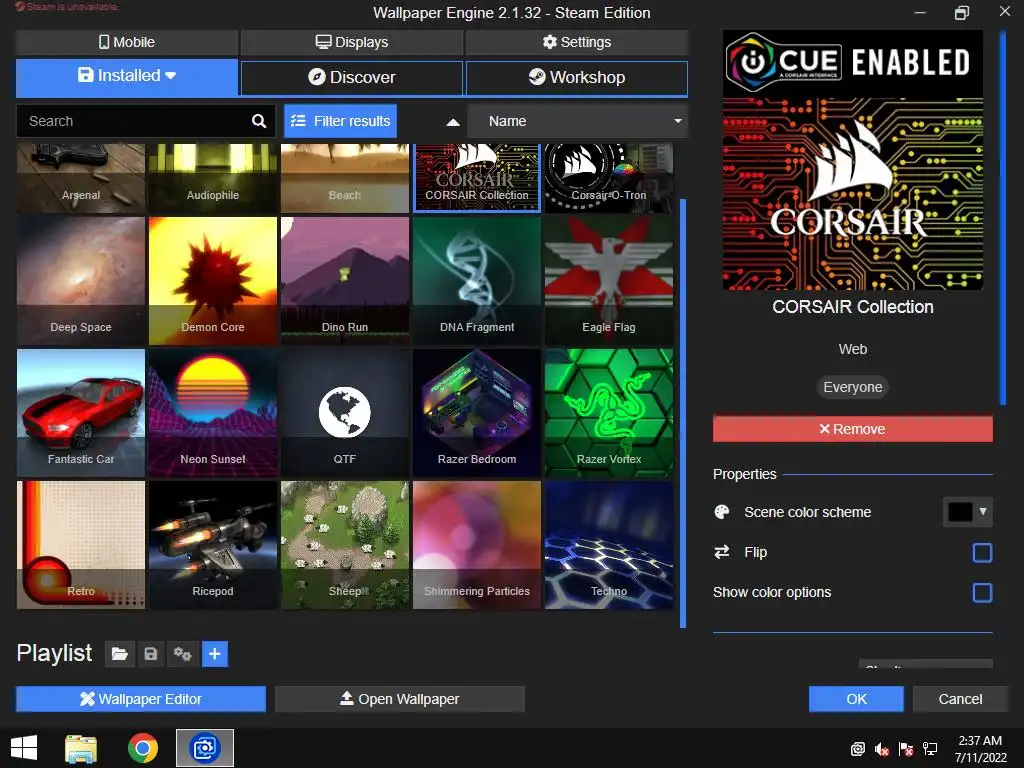Select the Retro wallpaper

point(81,545)
